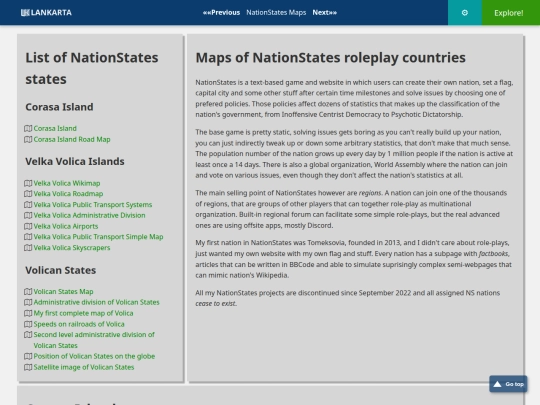Screen dimensions: 540x405
Task: Open Volican States Map link
Action: point(63,292)
